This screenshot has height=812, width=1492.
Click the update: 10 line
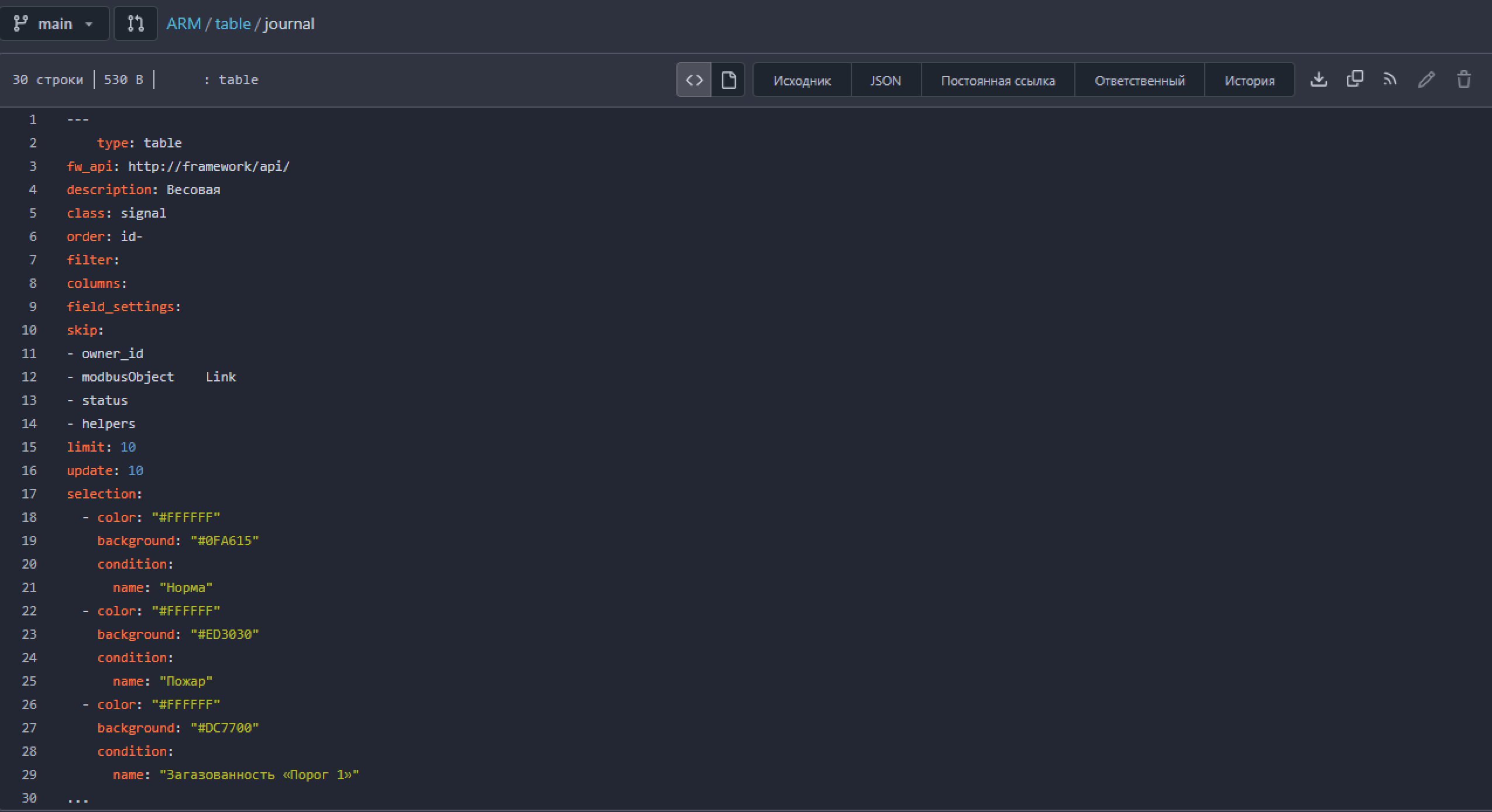[105, 470]
